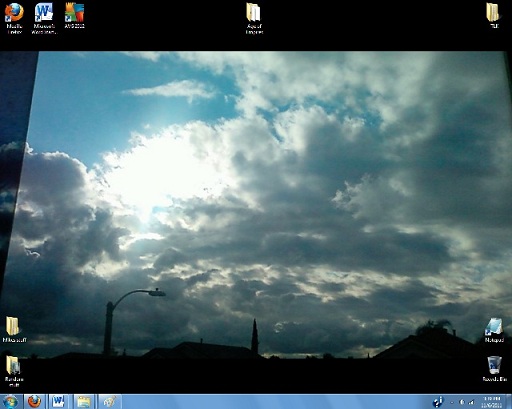Open the blue help icon in system tray

point(439,402)
